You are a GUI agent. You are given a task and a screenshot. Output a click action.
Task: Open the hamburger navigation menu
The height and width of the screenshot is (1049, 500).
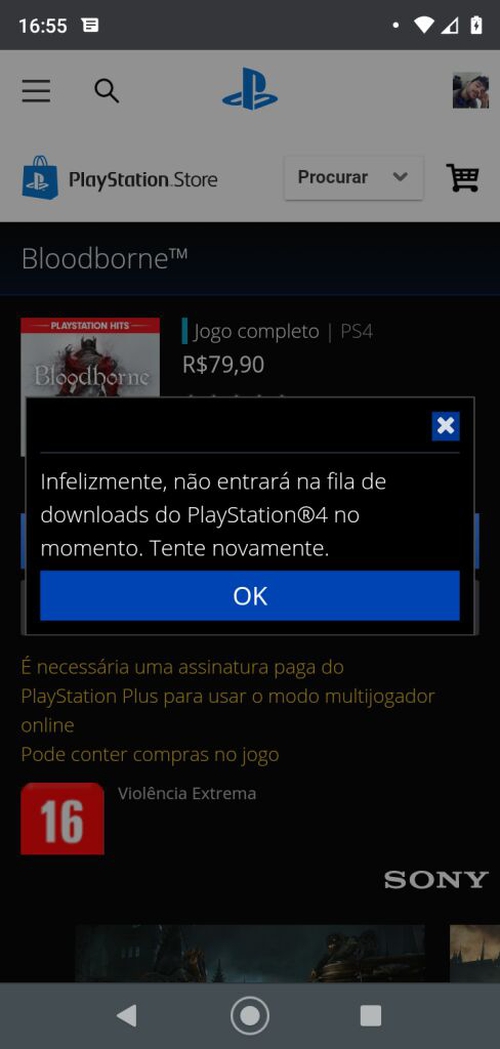pyautogui.click(x=36, y=90)
